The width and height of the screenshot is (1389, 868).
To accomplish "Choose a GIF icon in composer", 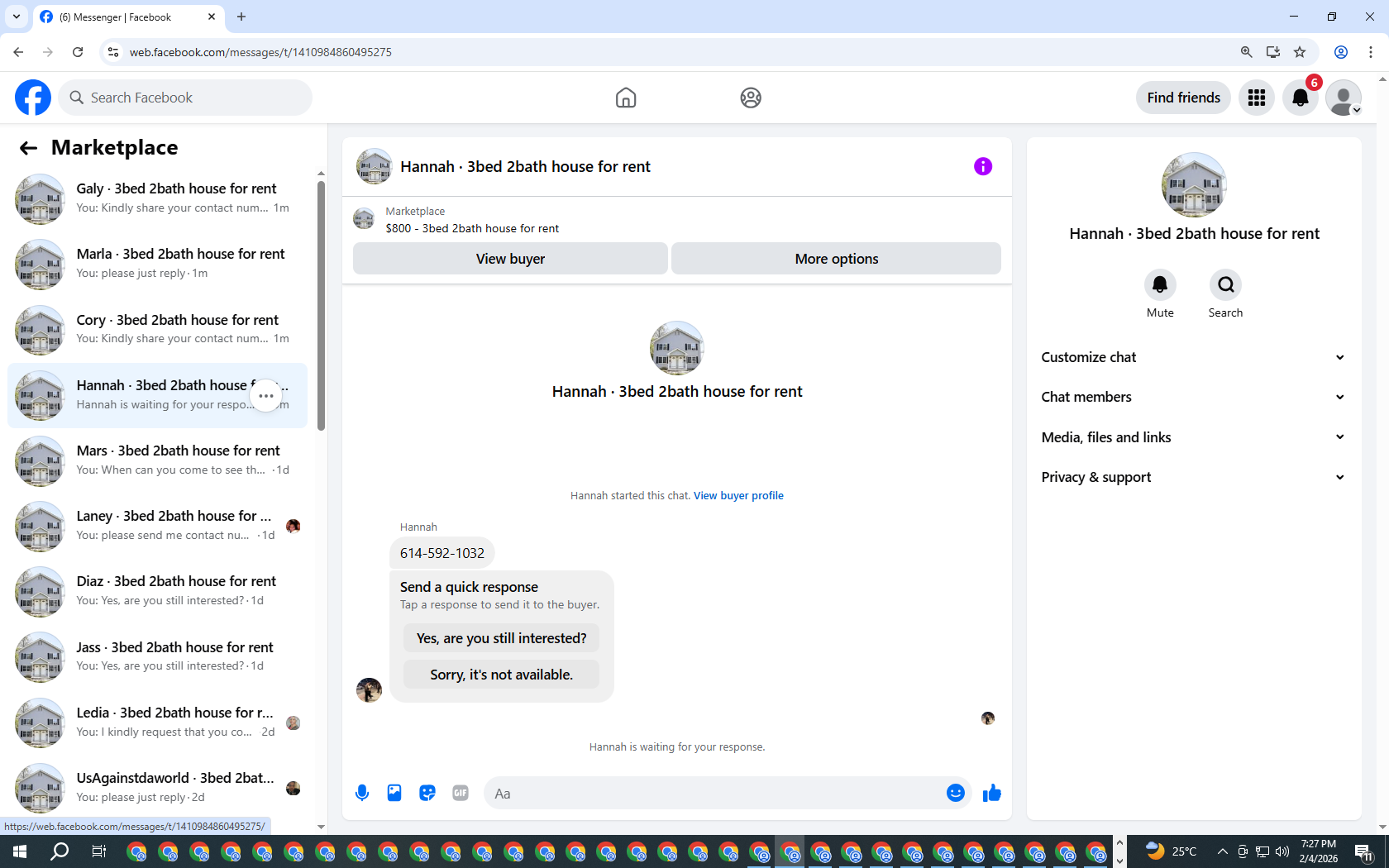I will 461,793.
